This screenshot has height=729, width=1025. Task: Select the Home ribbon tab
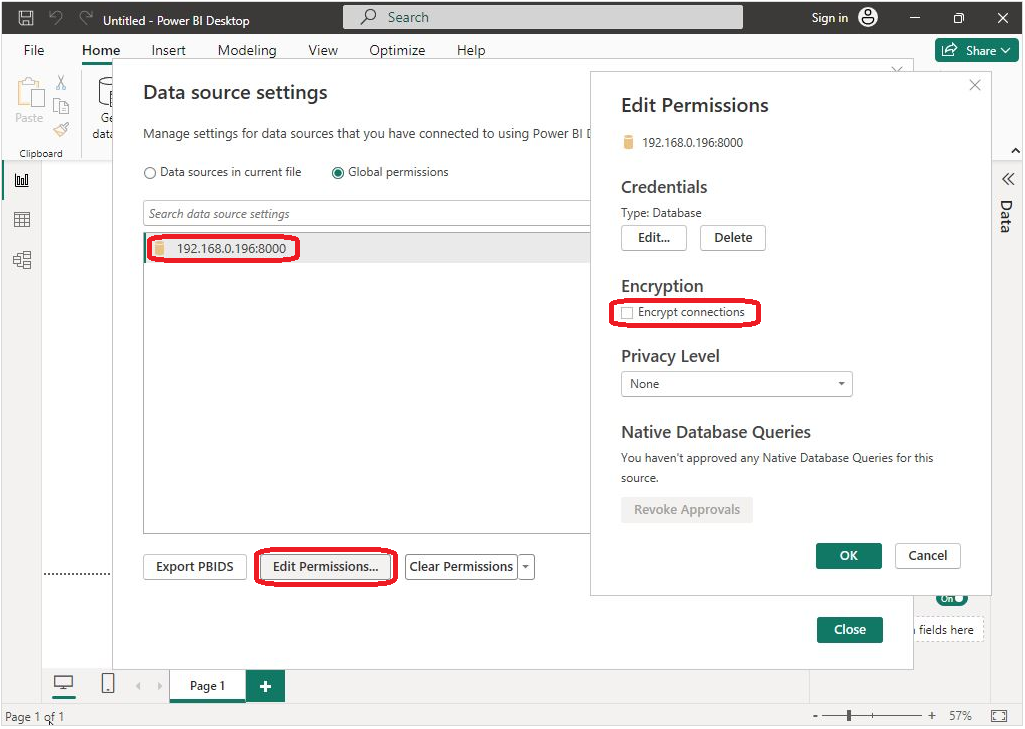101,50
